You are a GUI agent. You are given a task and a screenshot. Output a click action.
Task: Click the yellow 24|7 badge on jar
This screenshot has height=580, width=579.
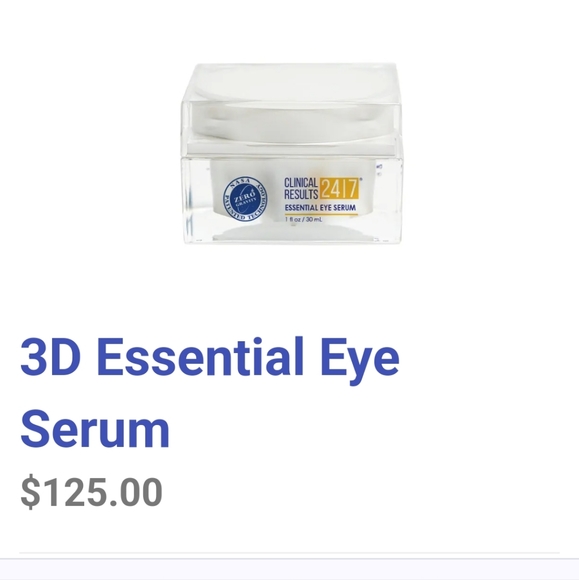(x=339, y=188)
